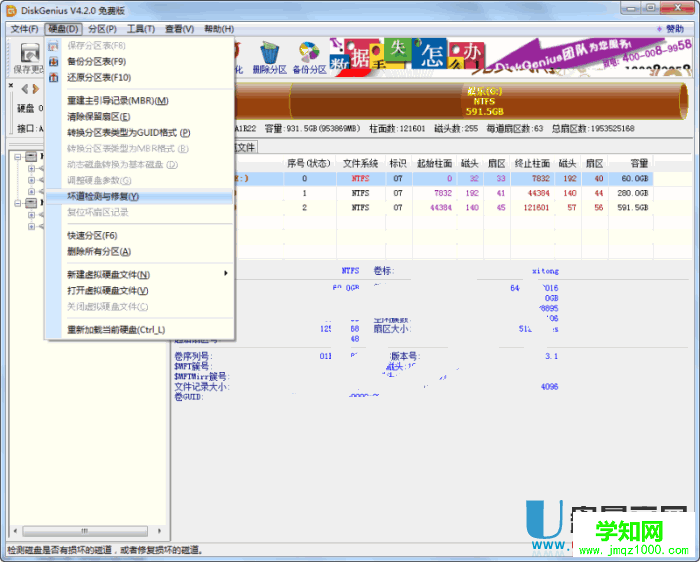Click the second disk drive icon in the tree
Viewport: 700px width, 562px height.
tap(31, 203)
